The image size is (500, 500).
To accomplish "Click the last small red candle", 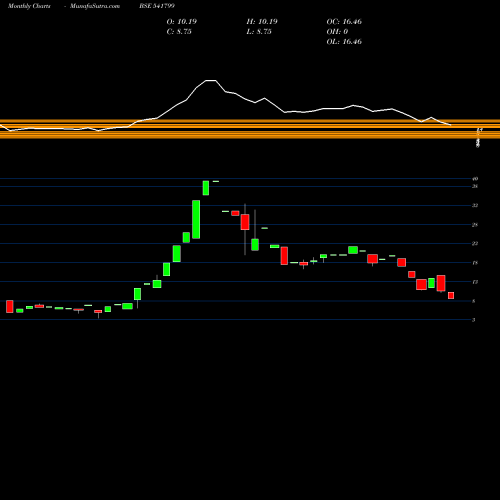I will 451,295.
